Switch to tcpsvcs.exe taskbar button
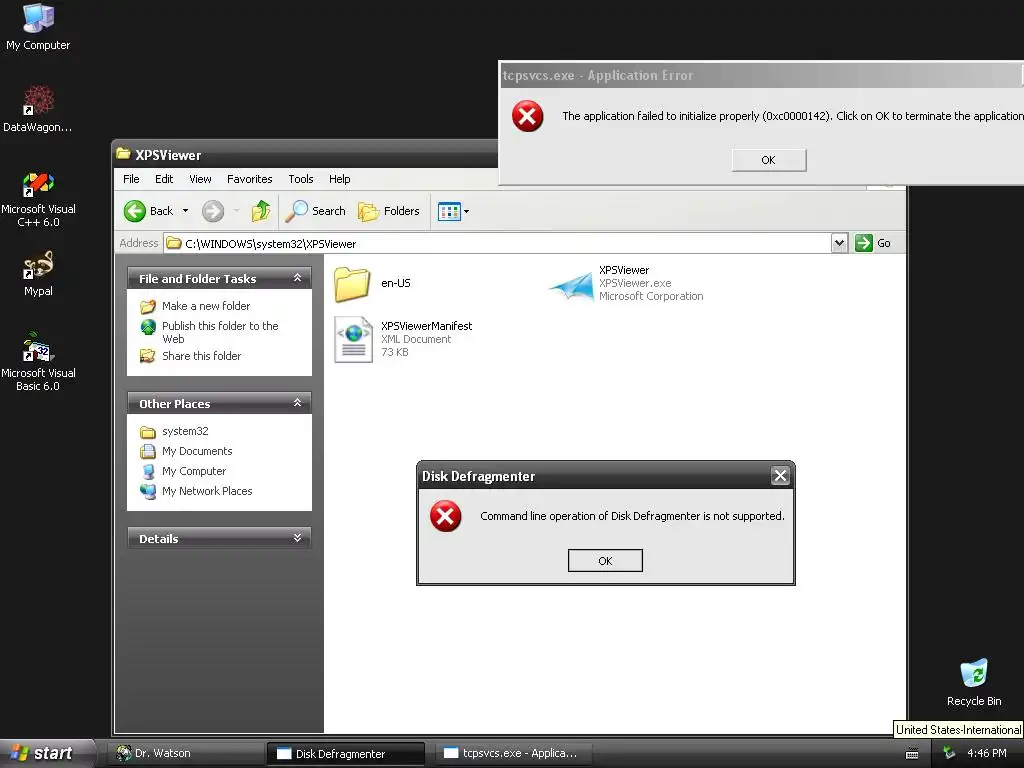The height and width of the screenshot is (768, 1024). point(512,753)
